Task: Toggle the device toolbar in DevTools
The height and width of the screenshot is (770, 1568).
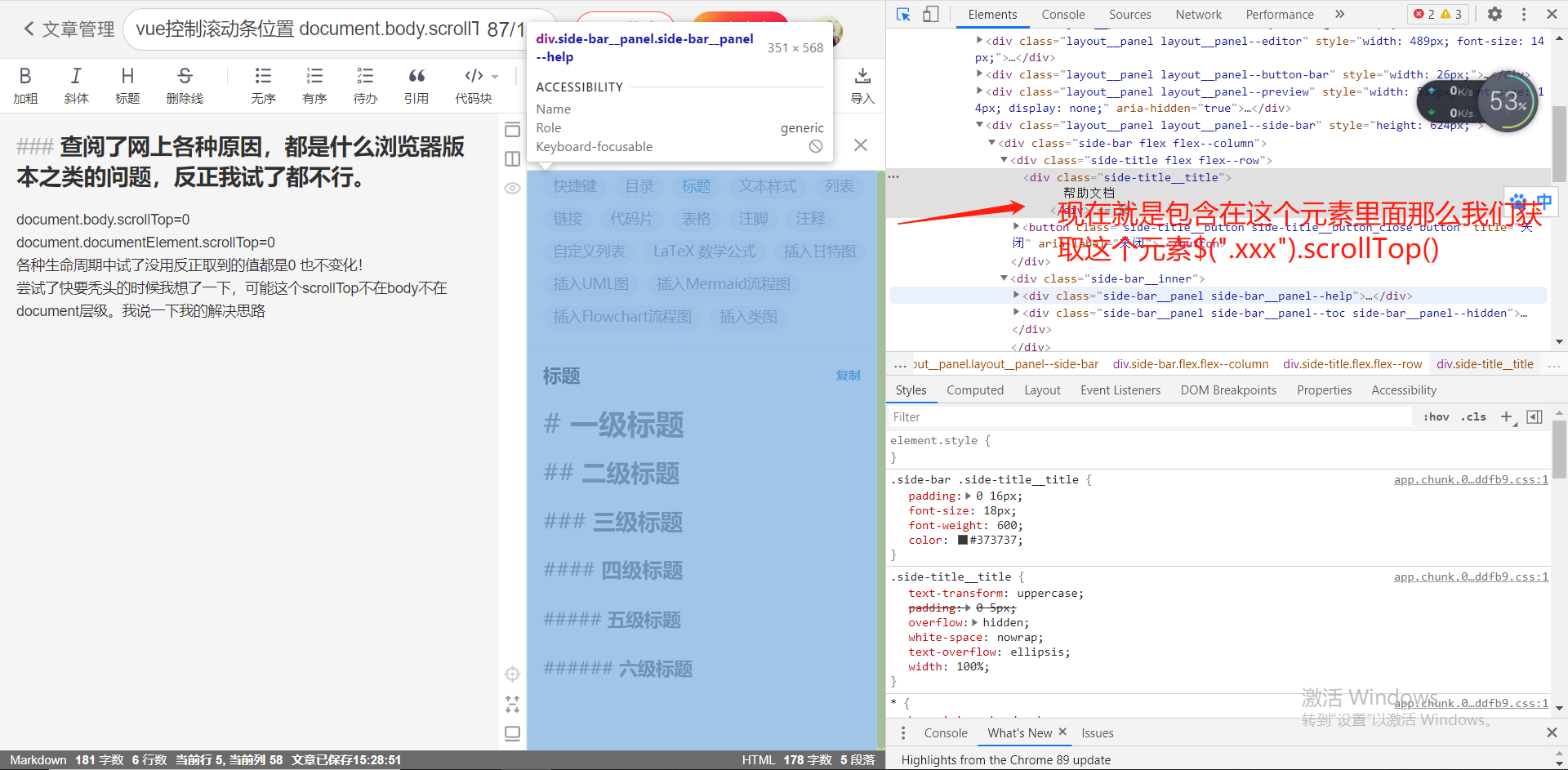Action: pos(931,14)
